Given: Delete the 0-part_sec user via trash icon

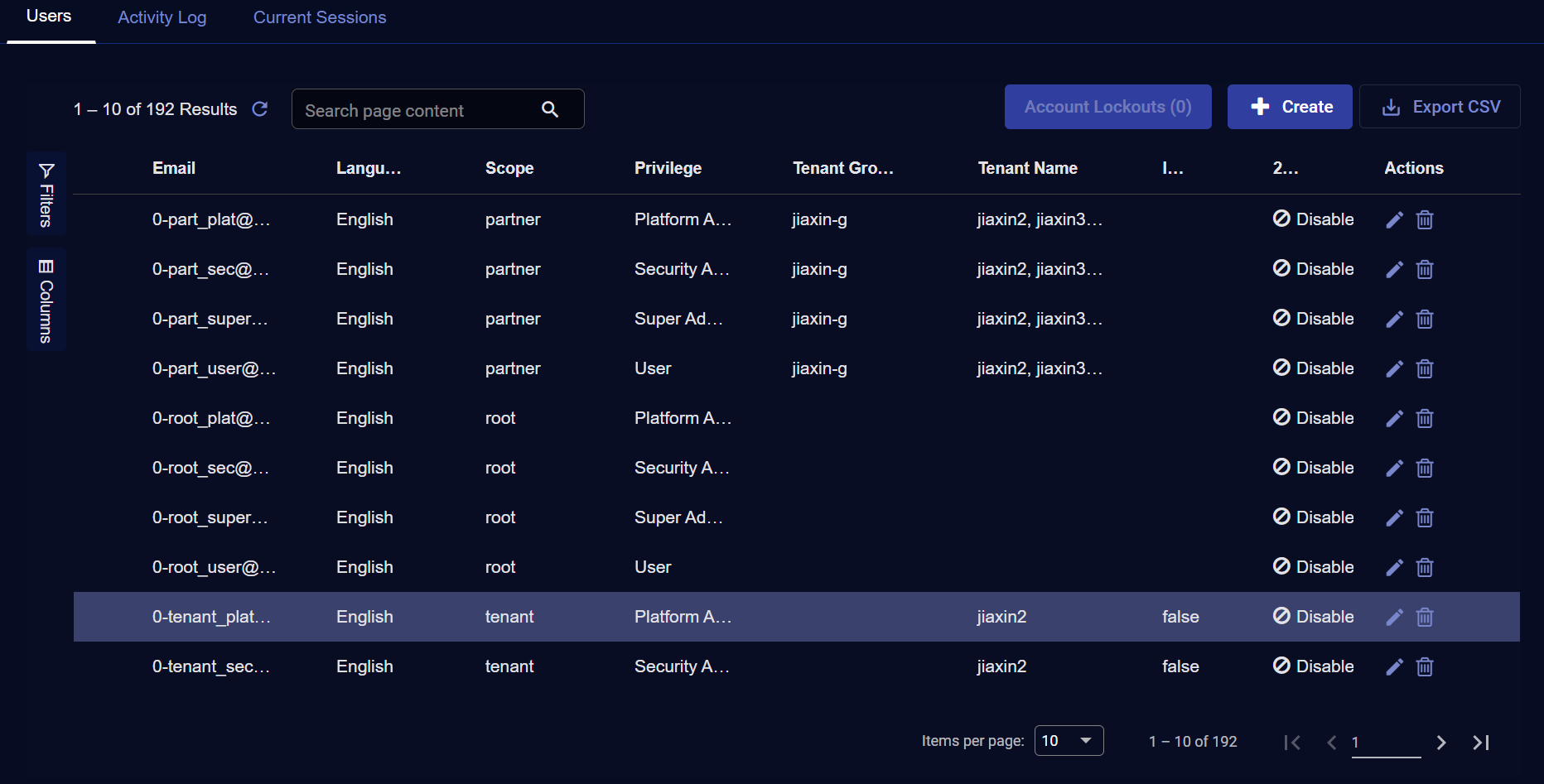Looking at the screenshot, I should [x=1425, y=269].
